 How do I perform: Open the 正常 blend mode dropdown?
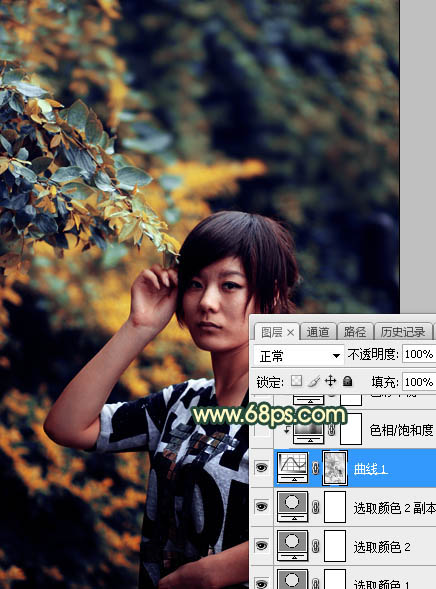coord(299,355)
